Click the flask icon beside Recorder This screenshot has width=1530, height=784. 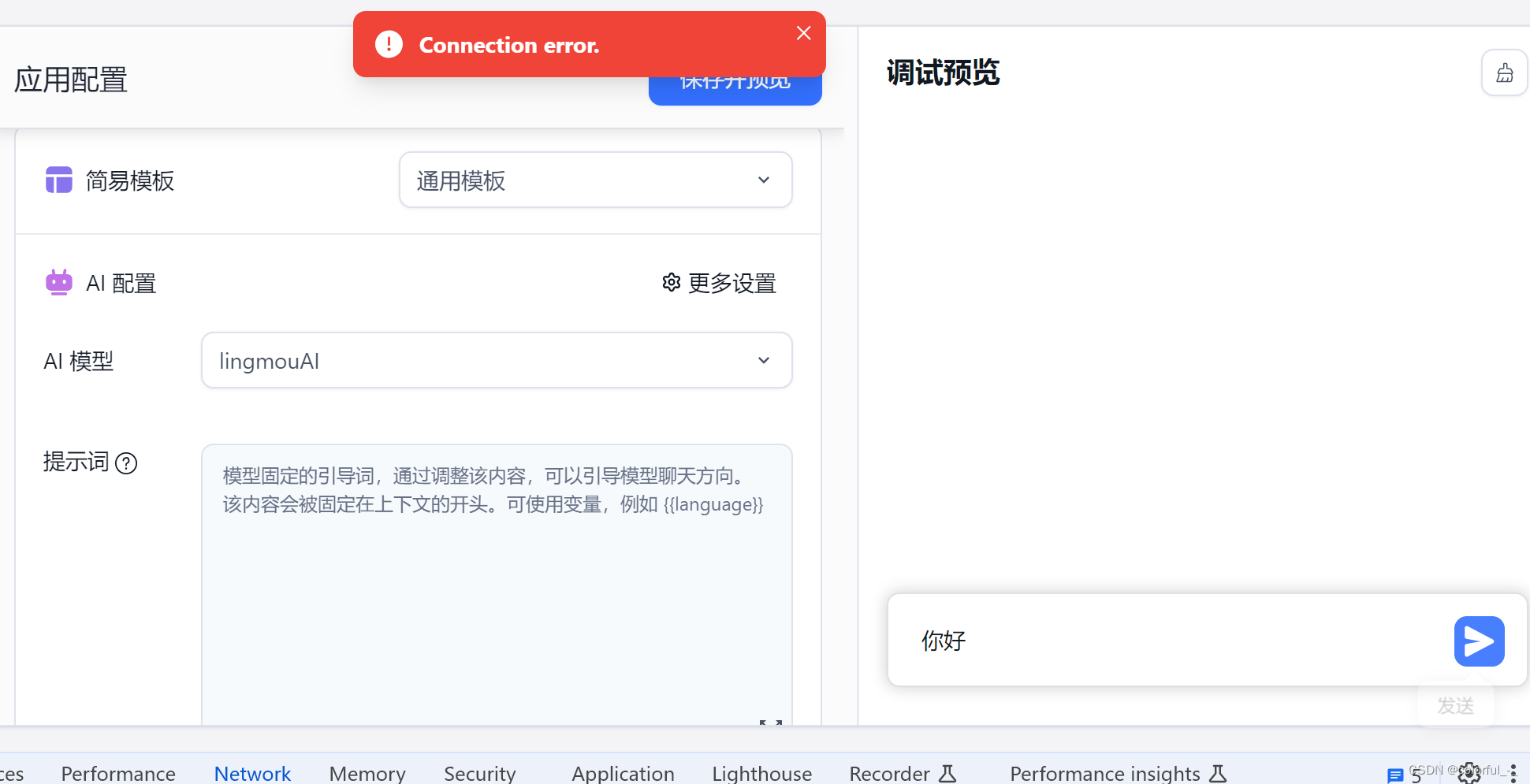tap(948, 773)
